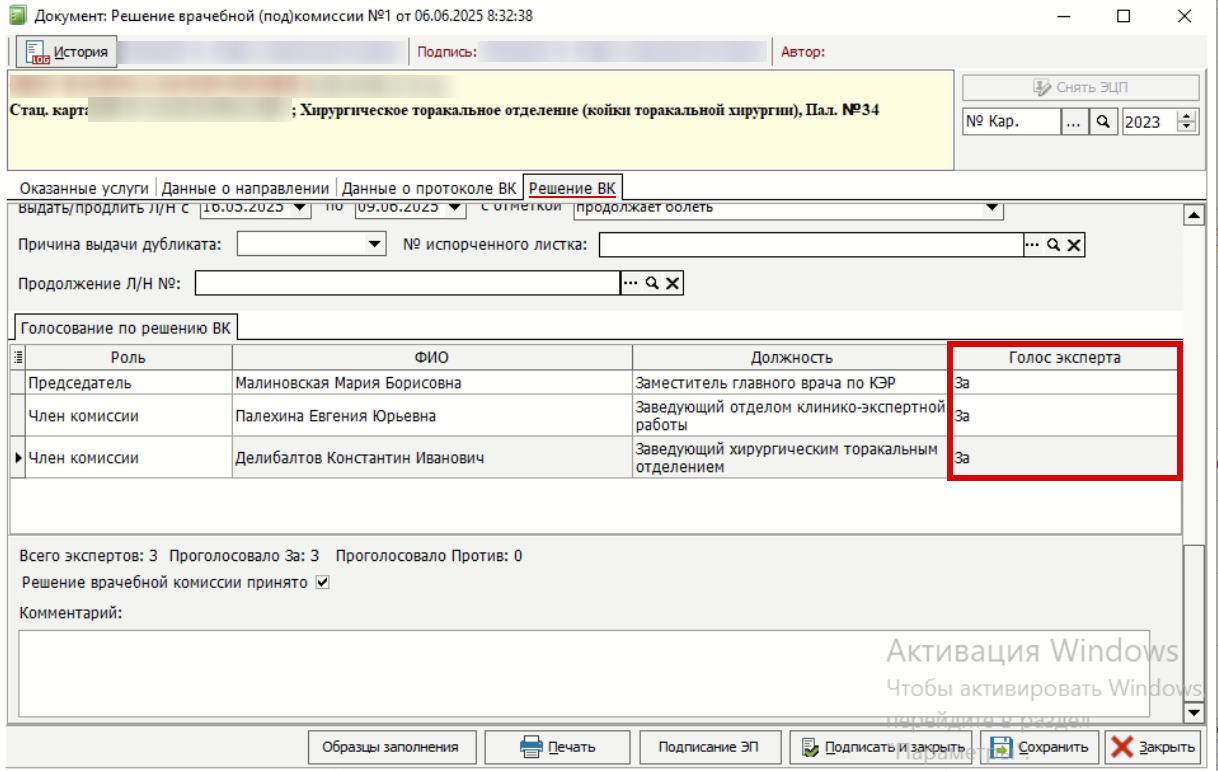
Task: Switch to Данные о протоколе ВК tab
Action: pos(429,188)
